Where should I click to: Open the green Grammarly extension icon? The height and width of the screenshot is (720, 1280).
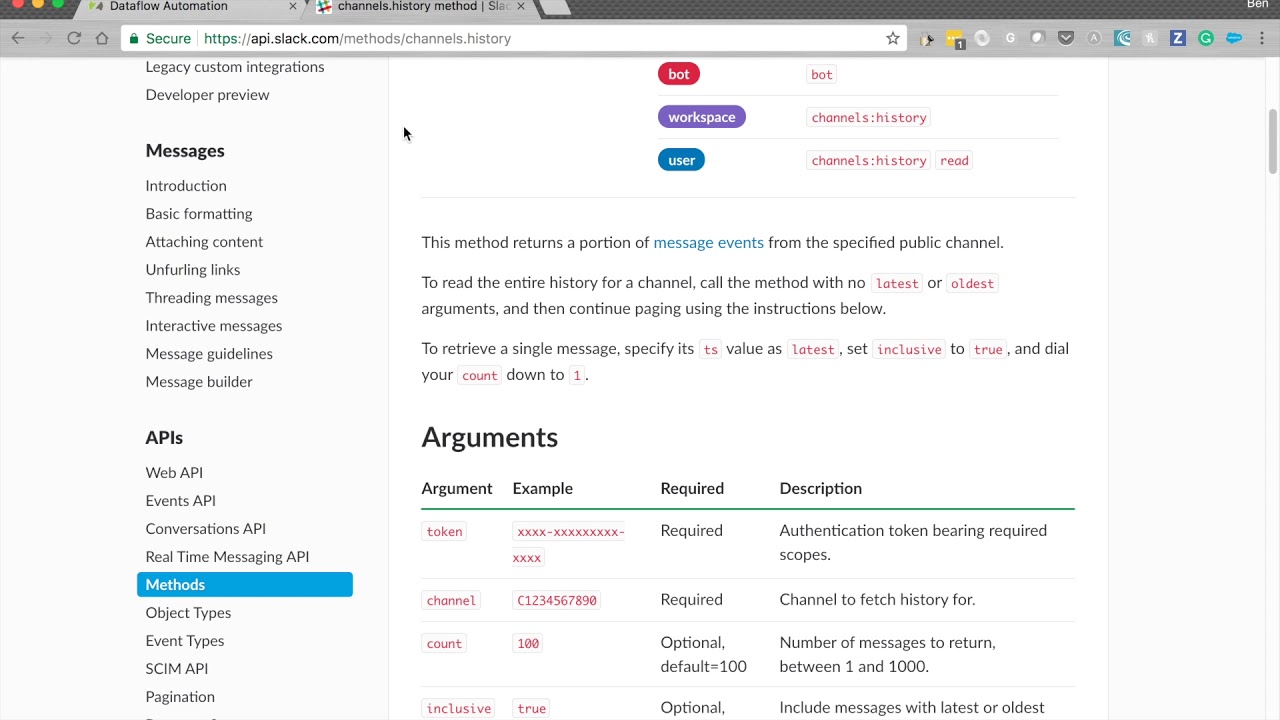click(x=1206, y=38)
